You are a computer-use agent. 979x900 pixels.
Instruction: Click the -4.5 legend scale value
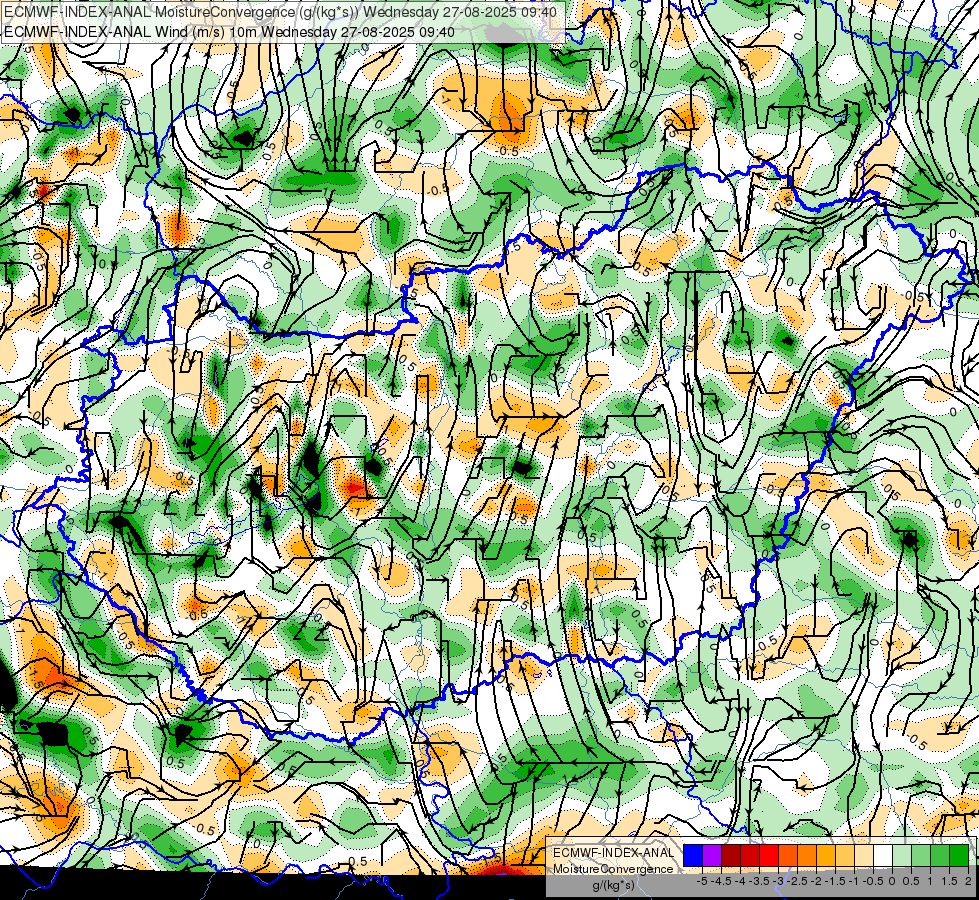coord(721,881)
